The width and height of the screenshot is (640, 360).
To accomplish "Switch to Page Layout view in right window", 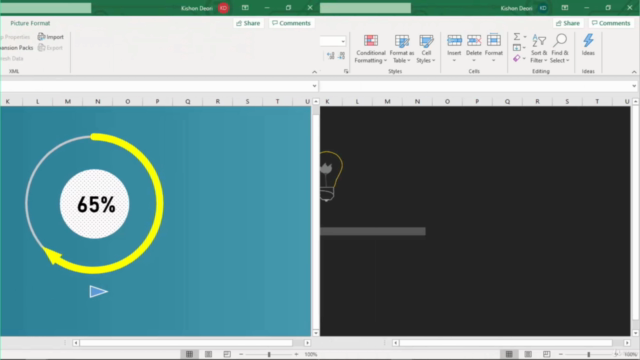I will [528, 354].
